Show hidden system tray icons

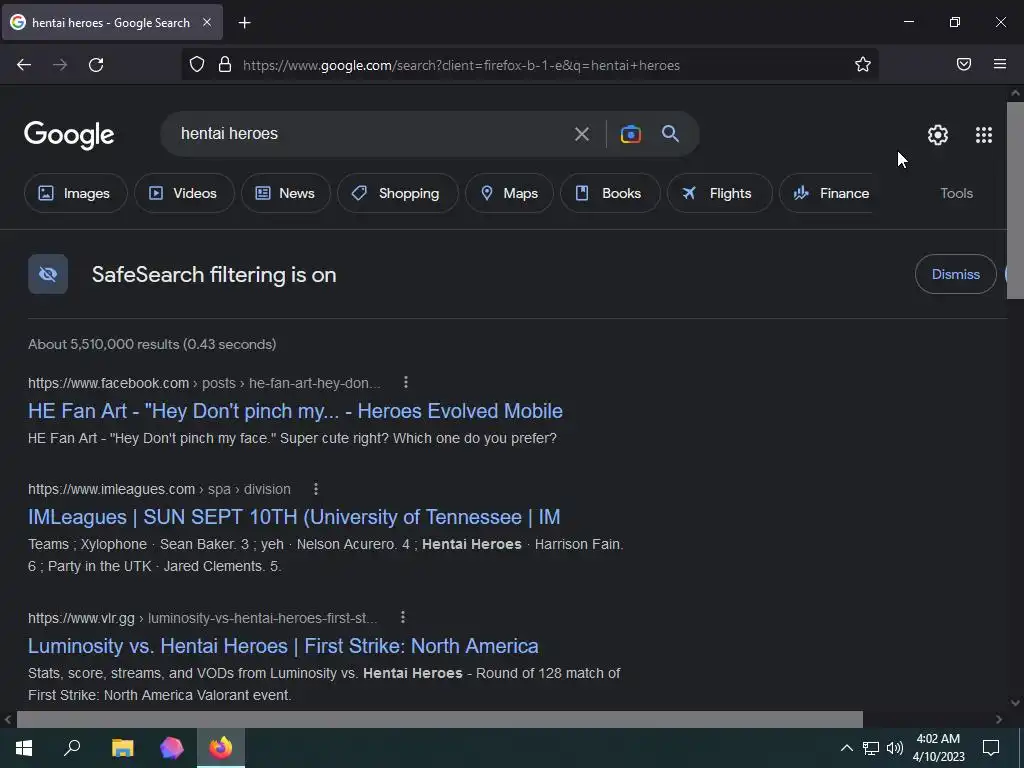(x=846, y=748)
